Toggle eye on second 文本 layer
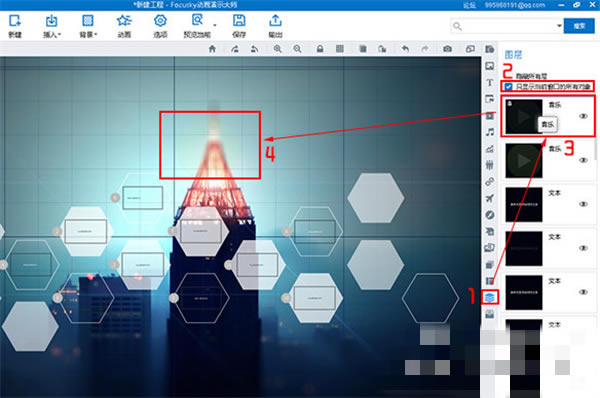The width and height of the screenshot is (600, 398). point(583,248)
